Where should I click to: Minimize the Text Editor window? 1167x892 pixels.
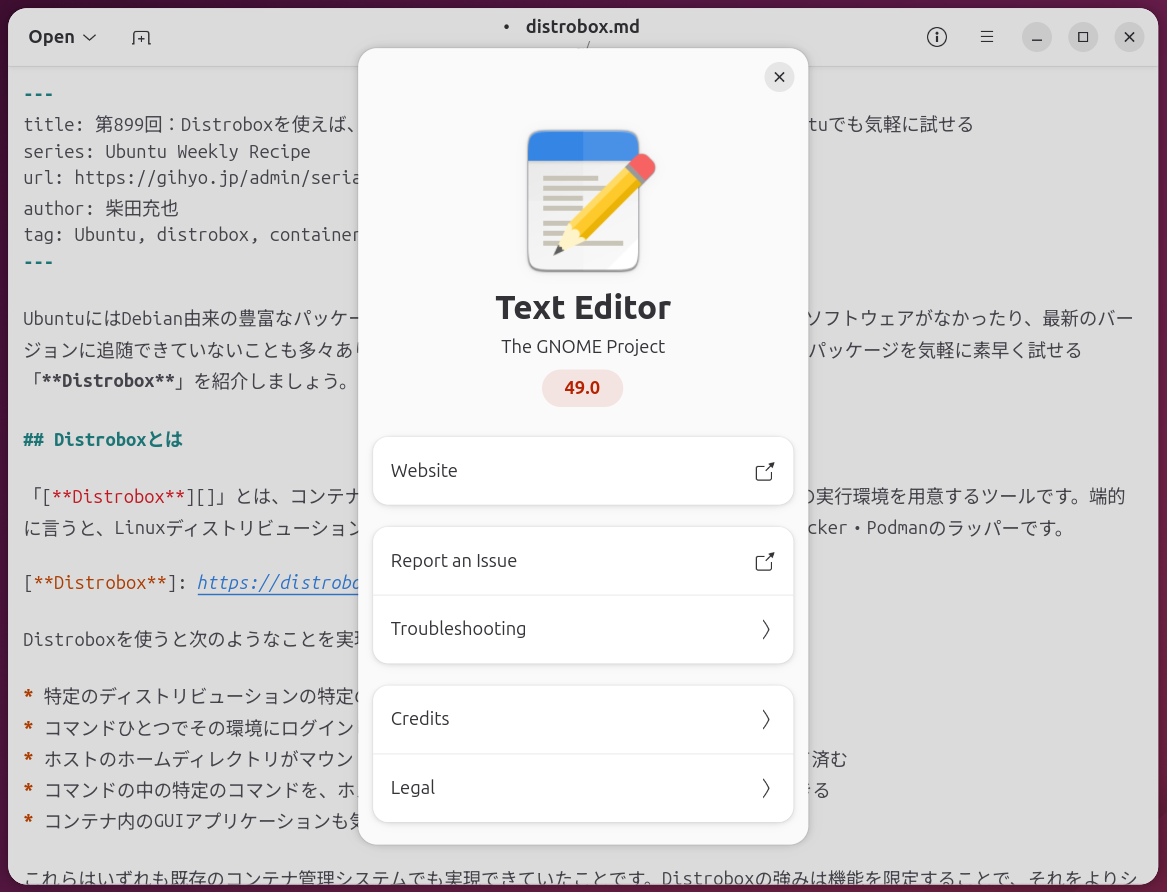pos(1037,37)
